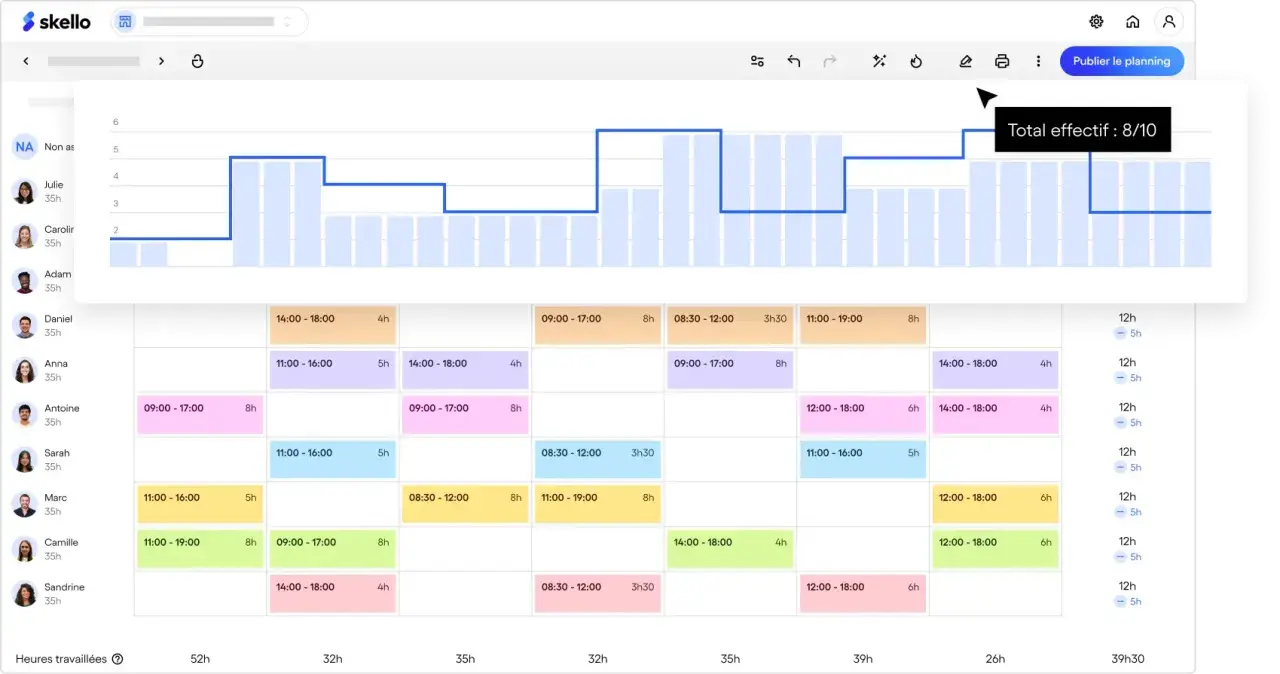Undo the last planning change
Image resolution: width=1280 pixels, height=674 pixels.
794,61
